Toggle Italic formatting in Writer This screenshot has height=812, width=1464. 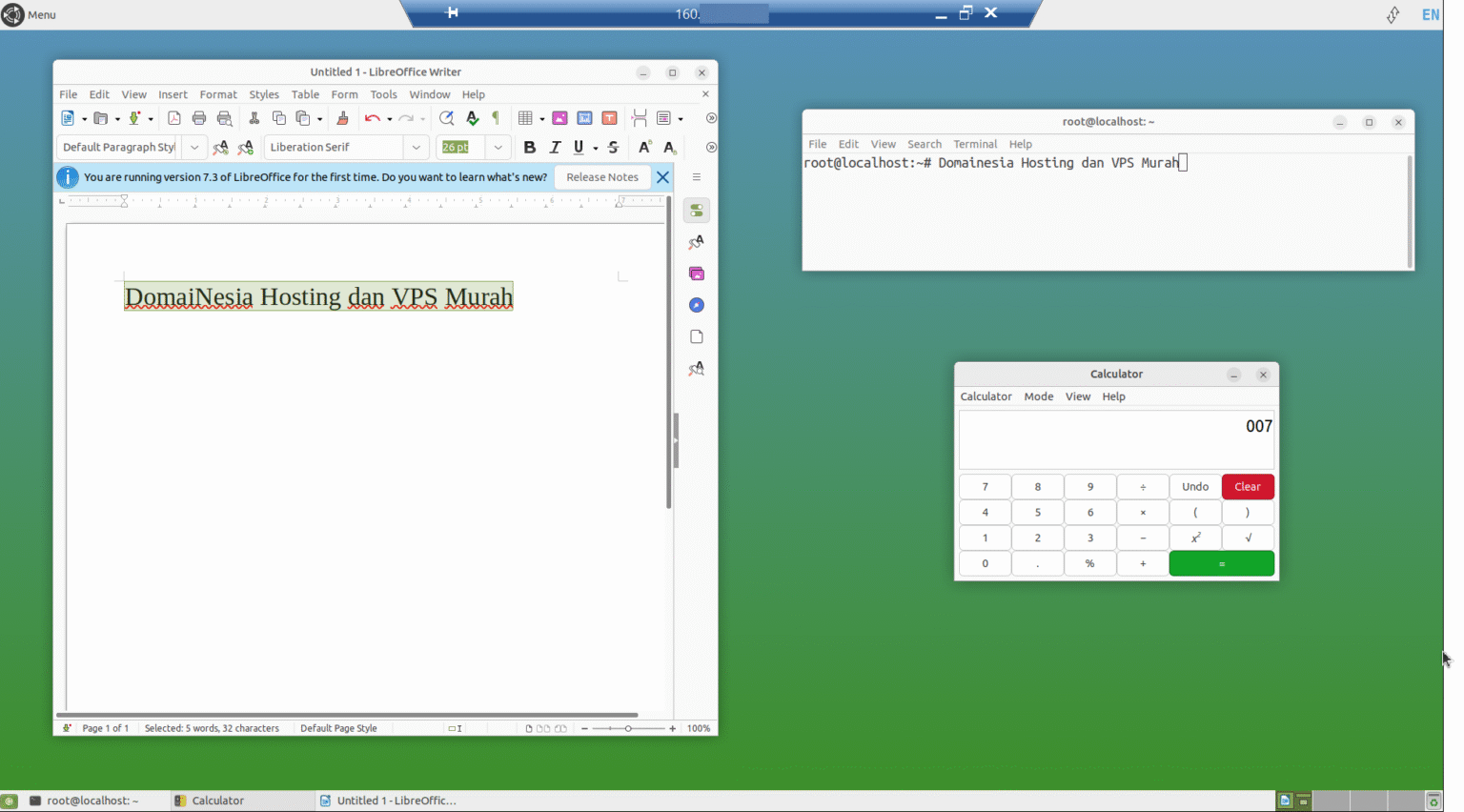[x=555, y=147]
